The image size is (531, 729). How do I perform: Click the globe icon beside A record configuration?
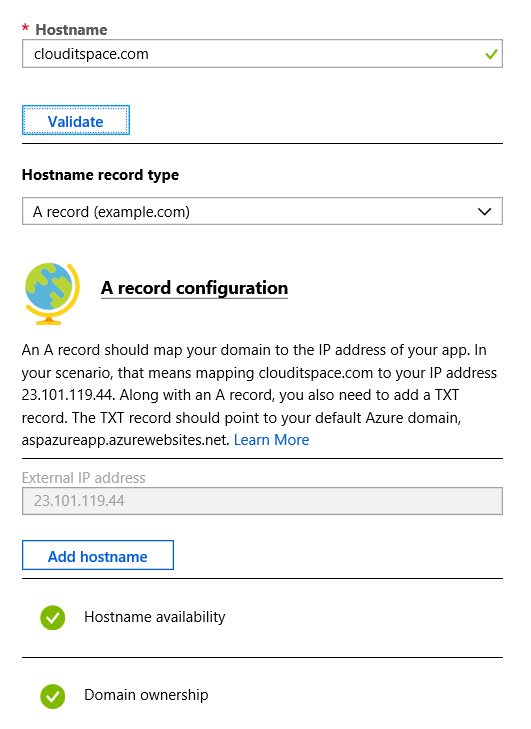(x=52, y=293)
